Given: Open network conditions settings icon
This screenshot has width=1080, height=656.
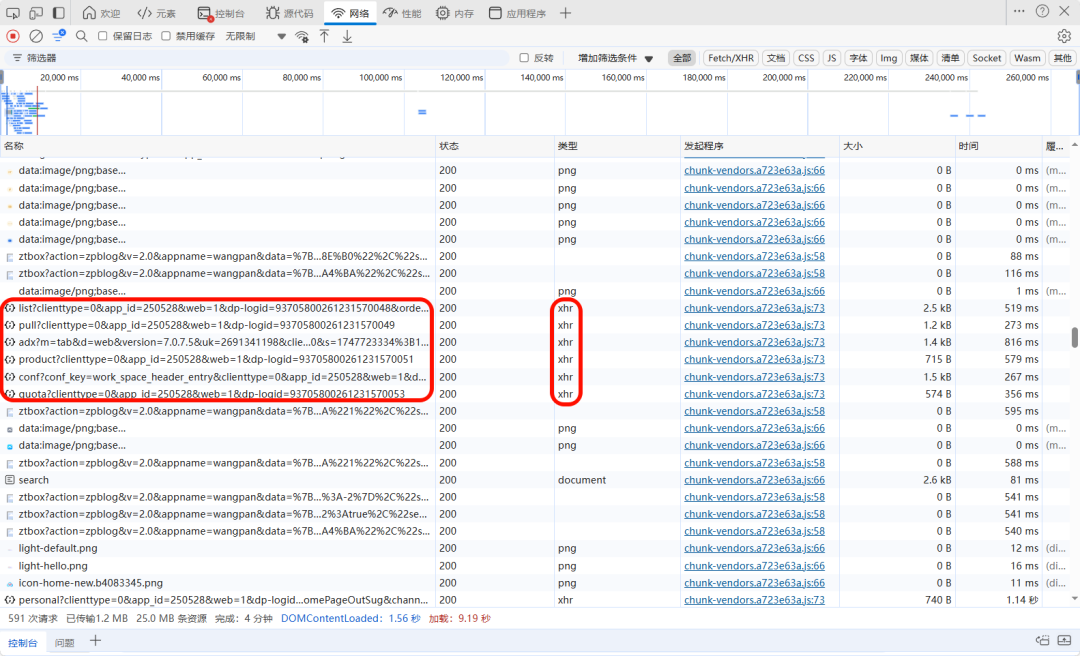Looking at the screenshot, I should 301,35.
